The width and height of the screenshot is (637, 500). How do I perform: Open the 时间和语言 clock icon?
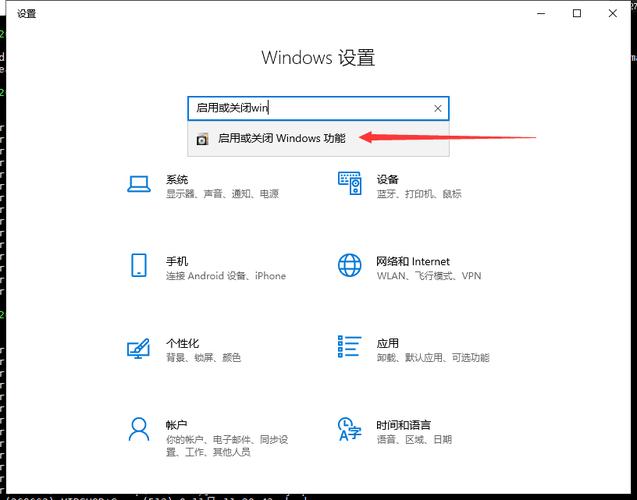pyautogui.click(x=349, y=429)
